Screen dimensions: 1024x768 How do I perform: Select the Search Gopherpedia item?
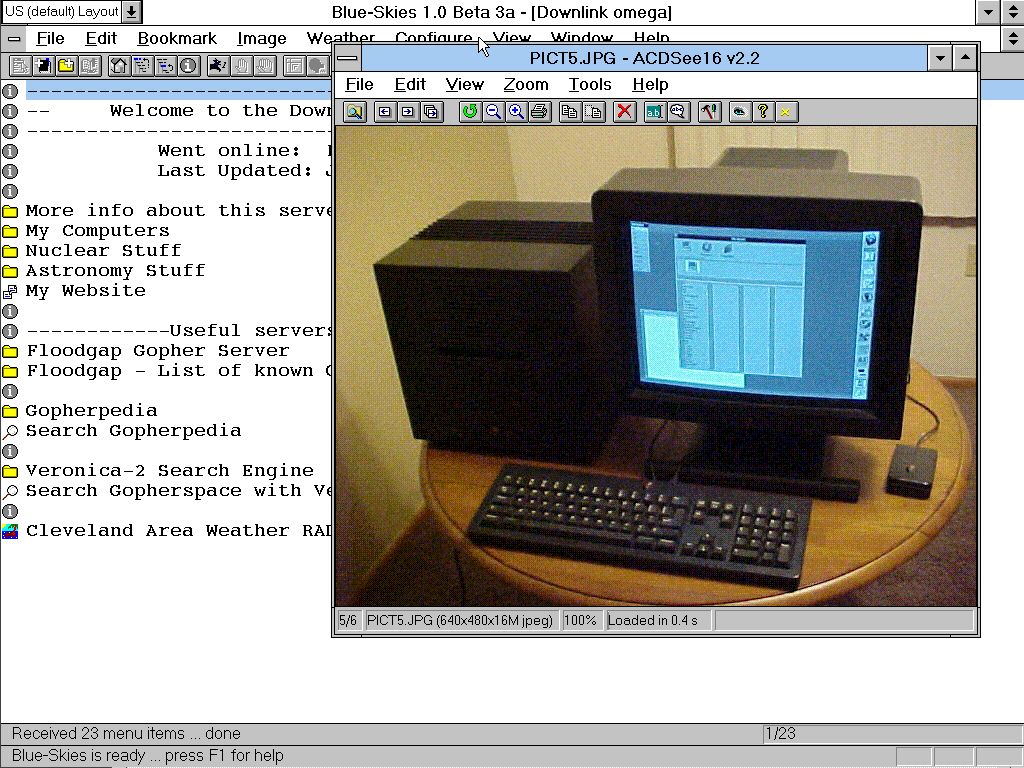point(133,431)
